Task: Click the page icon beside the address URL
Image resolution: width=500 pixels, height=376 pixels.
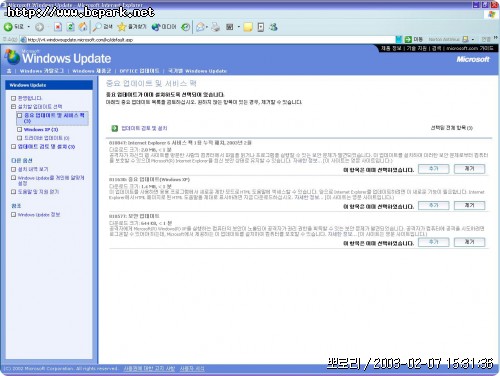Action: (23, 40)
